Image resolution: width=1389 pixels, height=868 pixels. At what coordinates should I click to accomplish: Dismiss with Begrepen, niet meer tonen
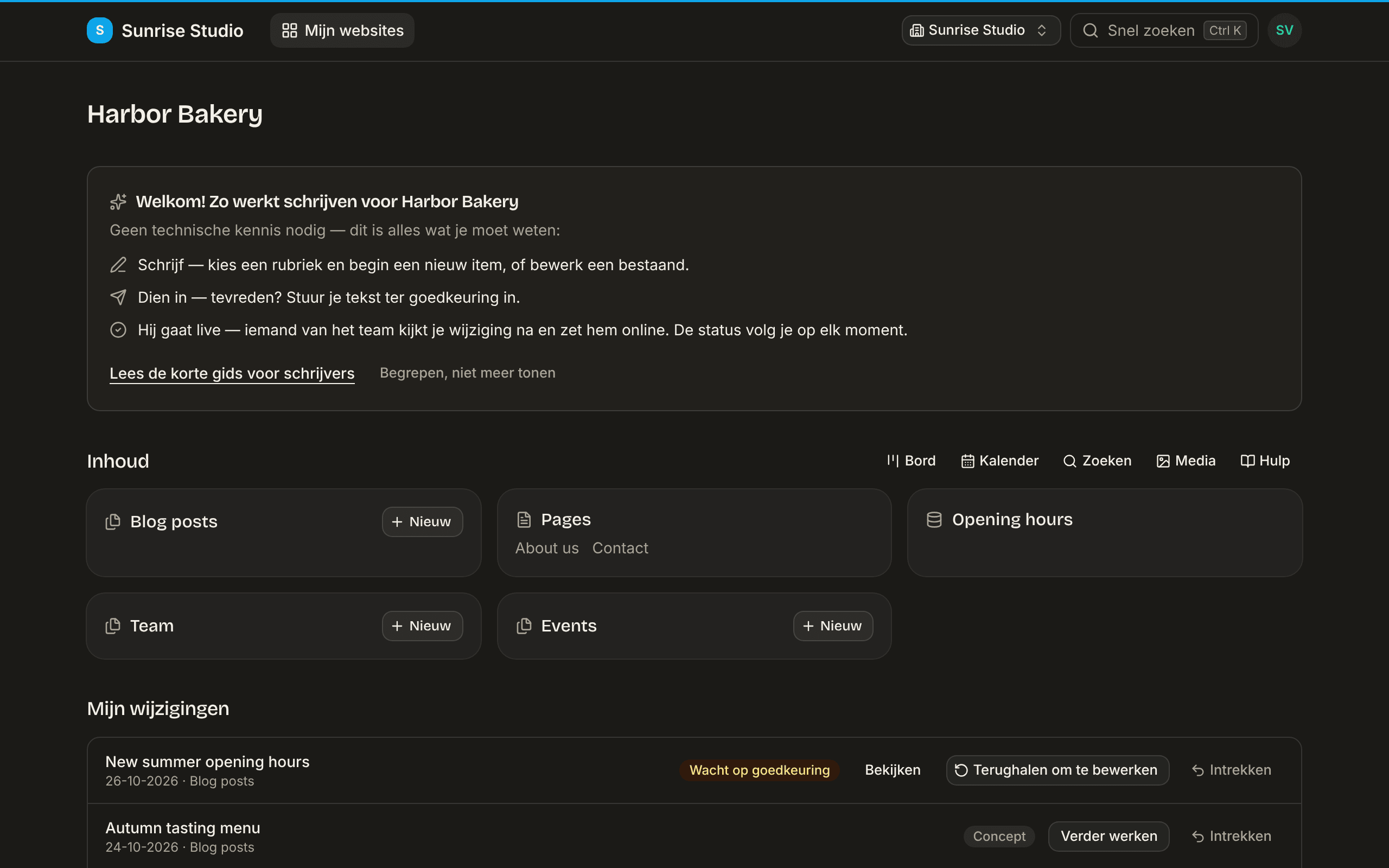point(467,373)
